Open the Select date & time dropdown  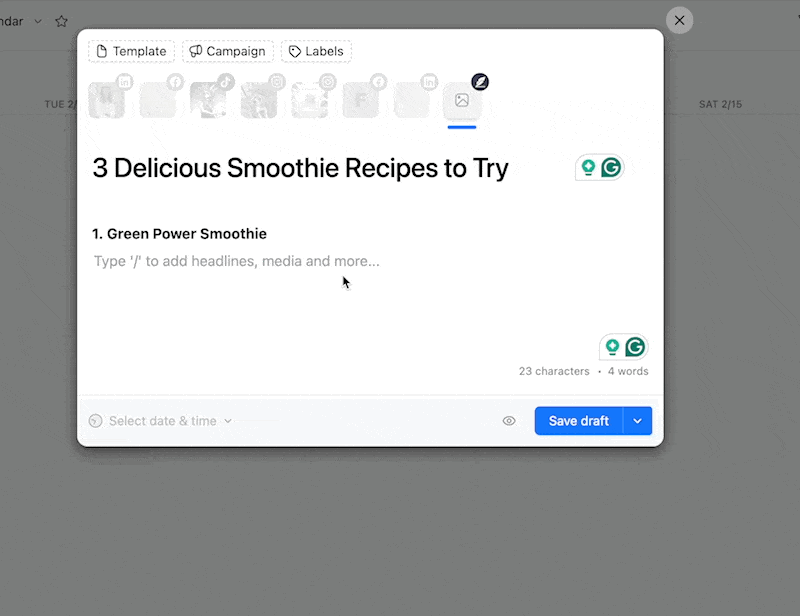click(x=161, y=421)
